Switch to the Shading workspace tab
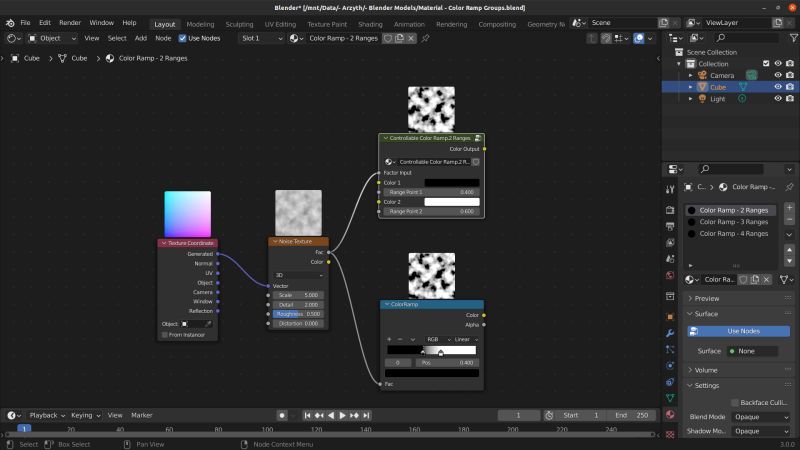This screenshot has height=450, width=800. (x=370, y=24)
